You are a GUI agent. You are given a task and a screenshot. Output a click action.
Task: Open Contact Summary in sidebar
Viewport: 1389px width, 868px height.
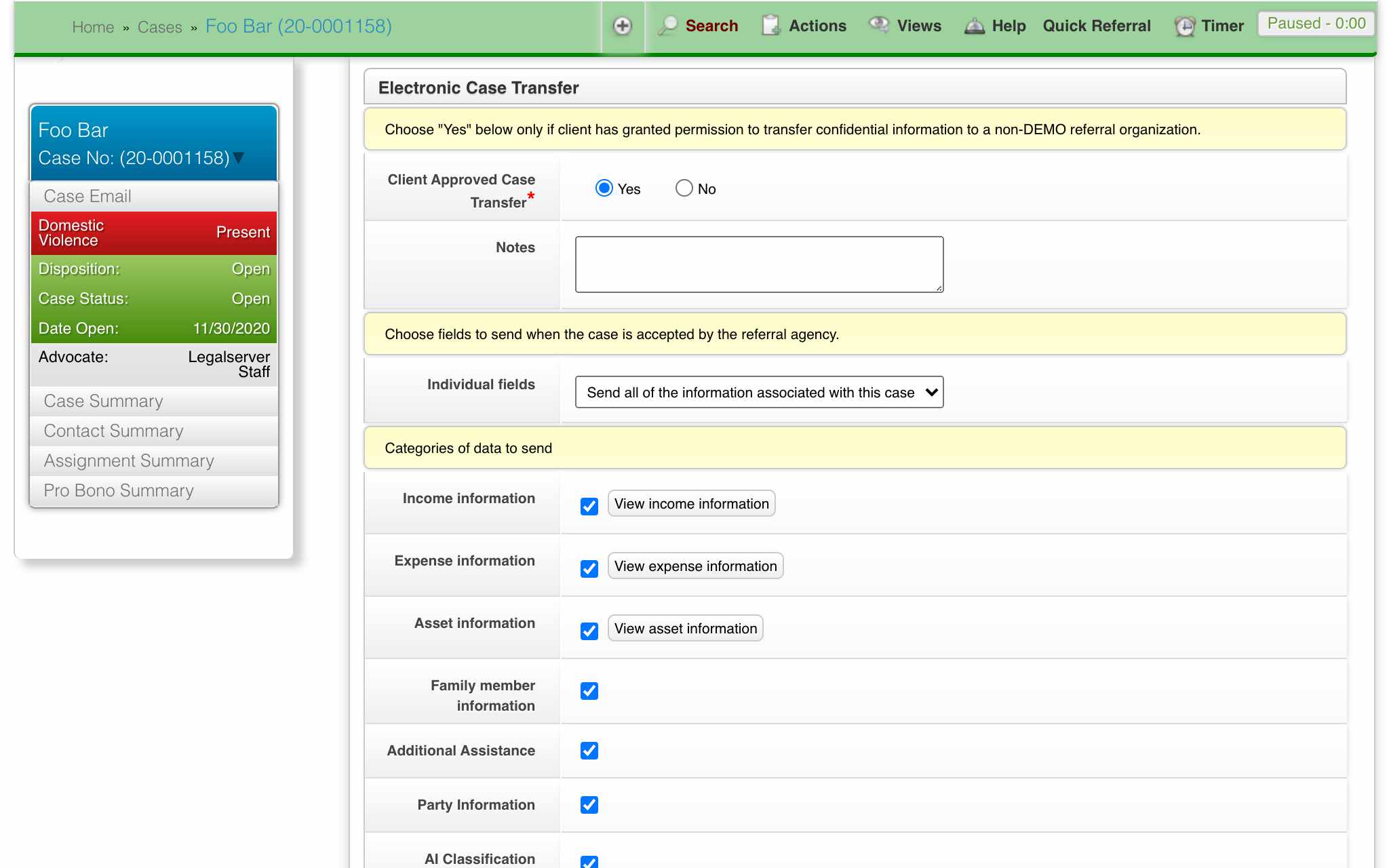pos(154,431)
